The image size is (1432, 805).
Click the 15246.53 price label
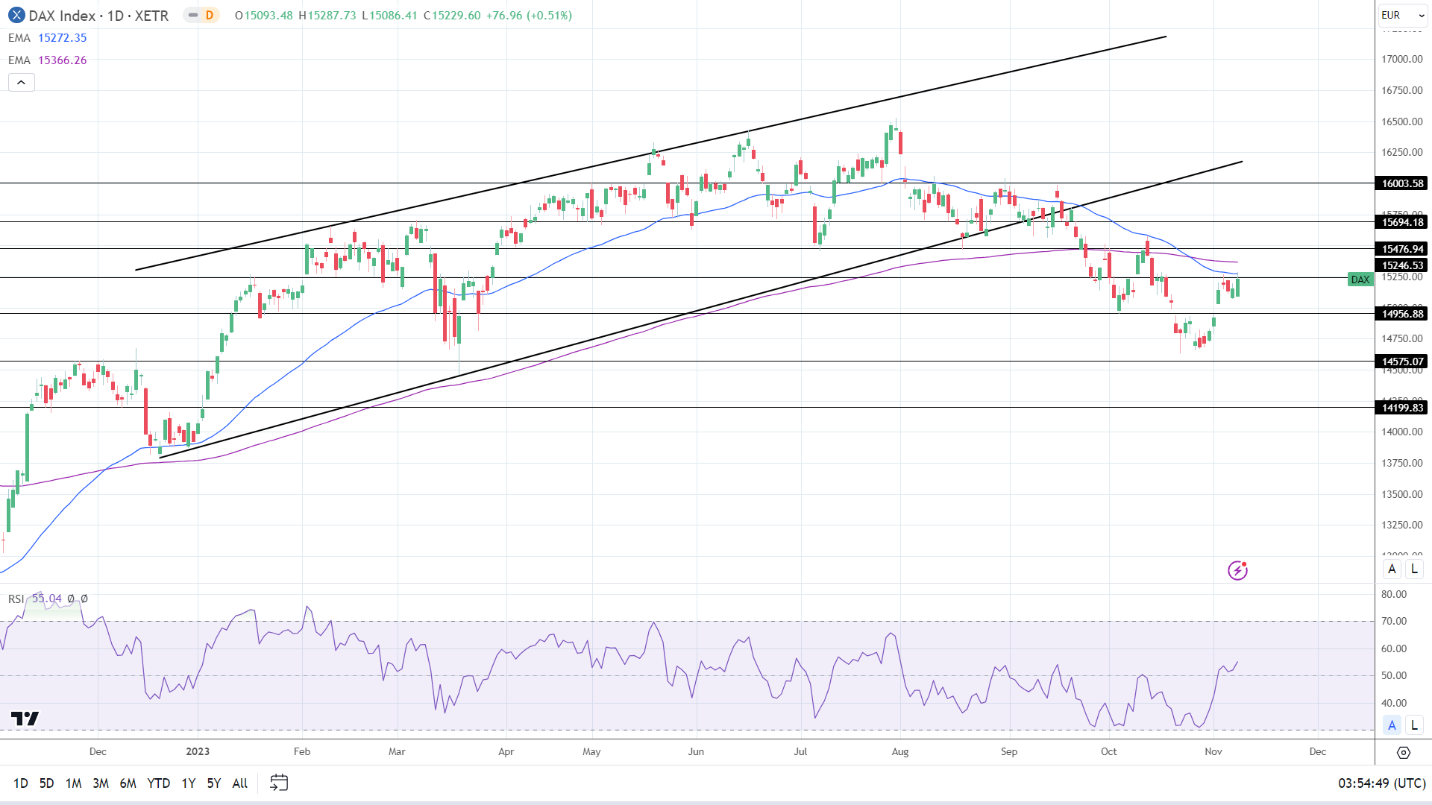[1402, 265]
